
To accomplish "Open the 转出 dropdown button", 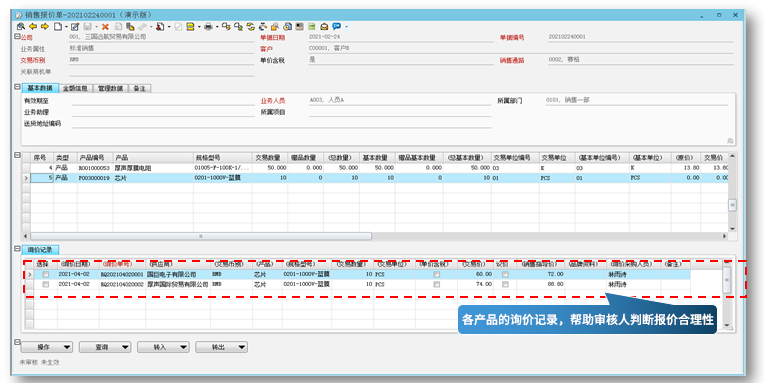I will pyautogui.click(x=221, y=347).
